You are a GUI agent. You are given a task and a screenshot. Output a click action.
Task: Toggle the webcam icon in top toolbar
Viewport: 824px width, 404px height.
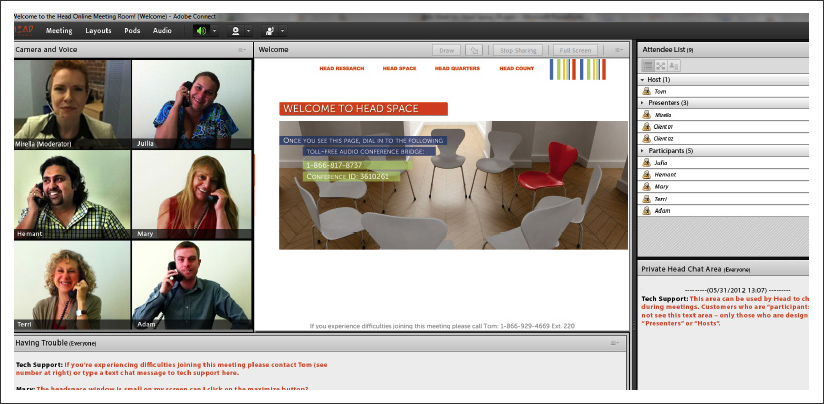234,31
